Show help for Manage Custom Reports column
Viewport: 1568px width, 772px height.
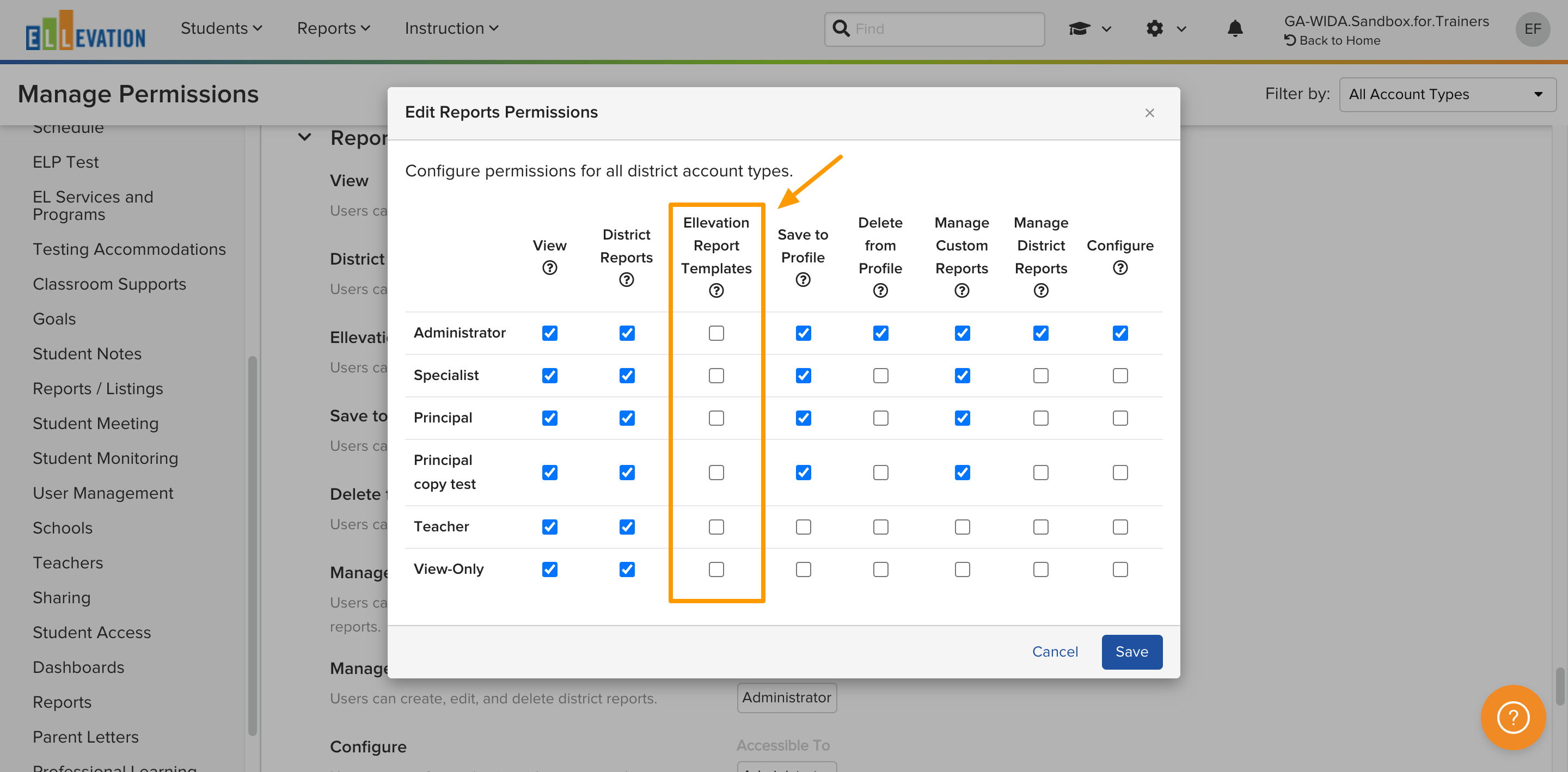point(961,290)
